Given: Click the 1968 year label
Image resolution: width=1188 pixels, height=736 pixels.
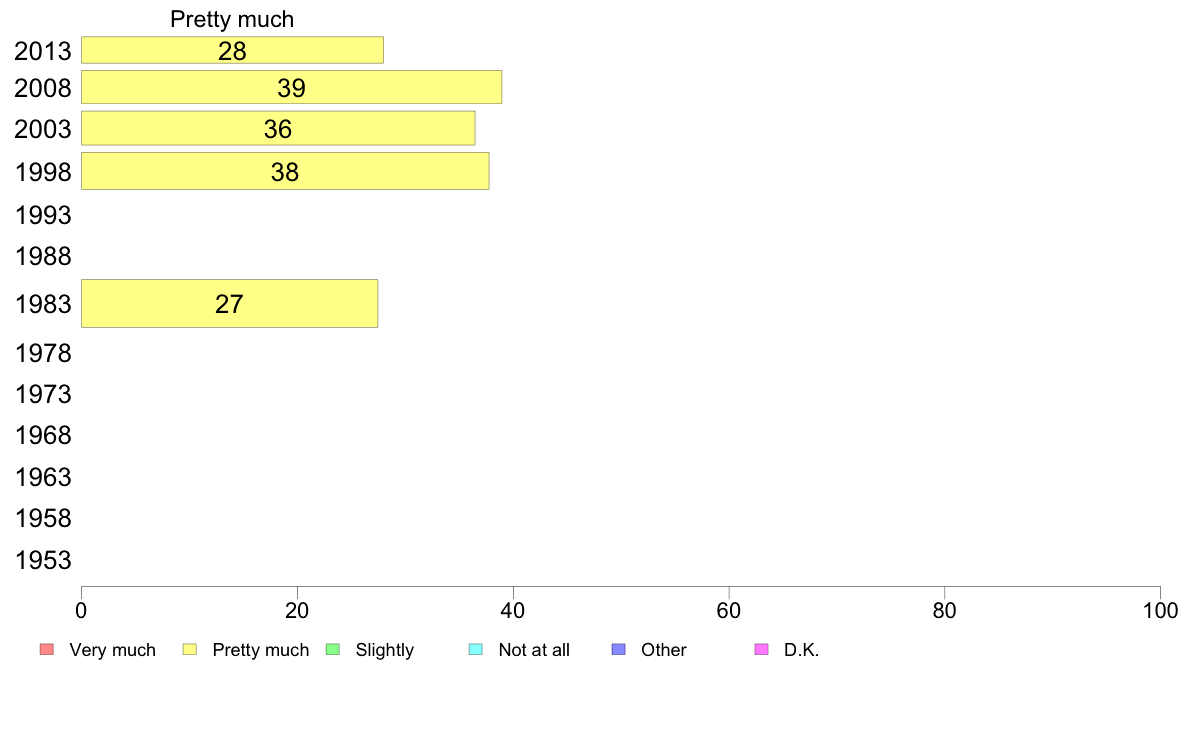Looking at the screenshot, I should point(43,435).
